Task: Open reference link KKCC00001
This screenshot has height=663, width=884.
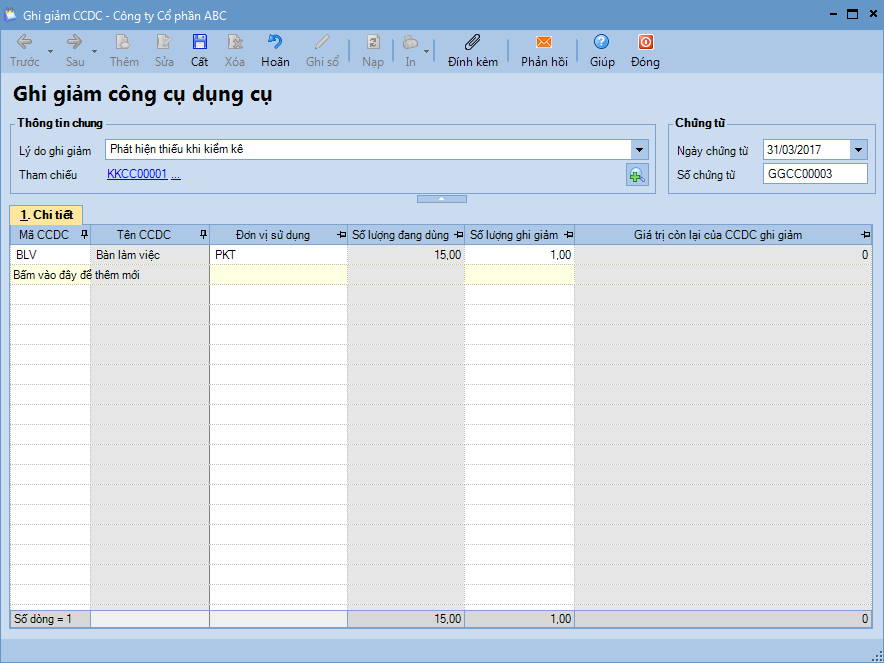Action: point(137,175)
